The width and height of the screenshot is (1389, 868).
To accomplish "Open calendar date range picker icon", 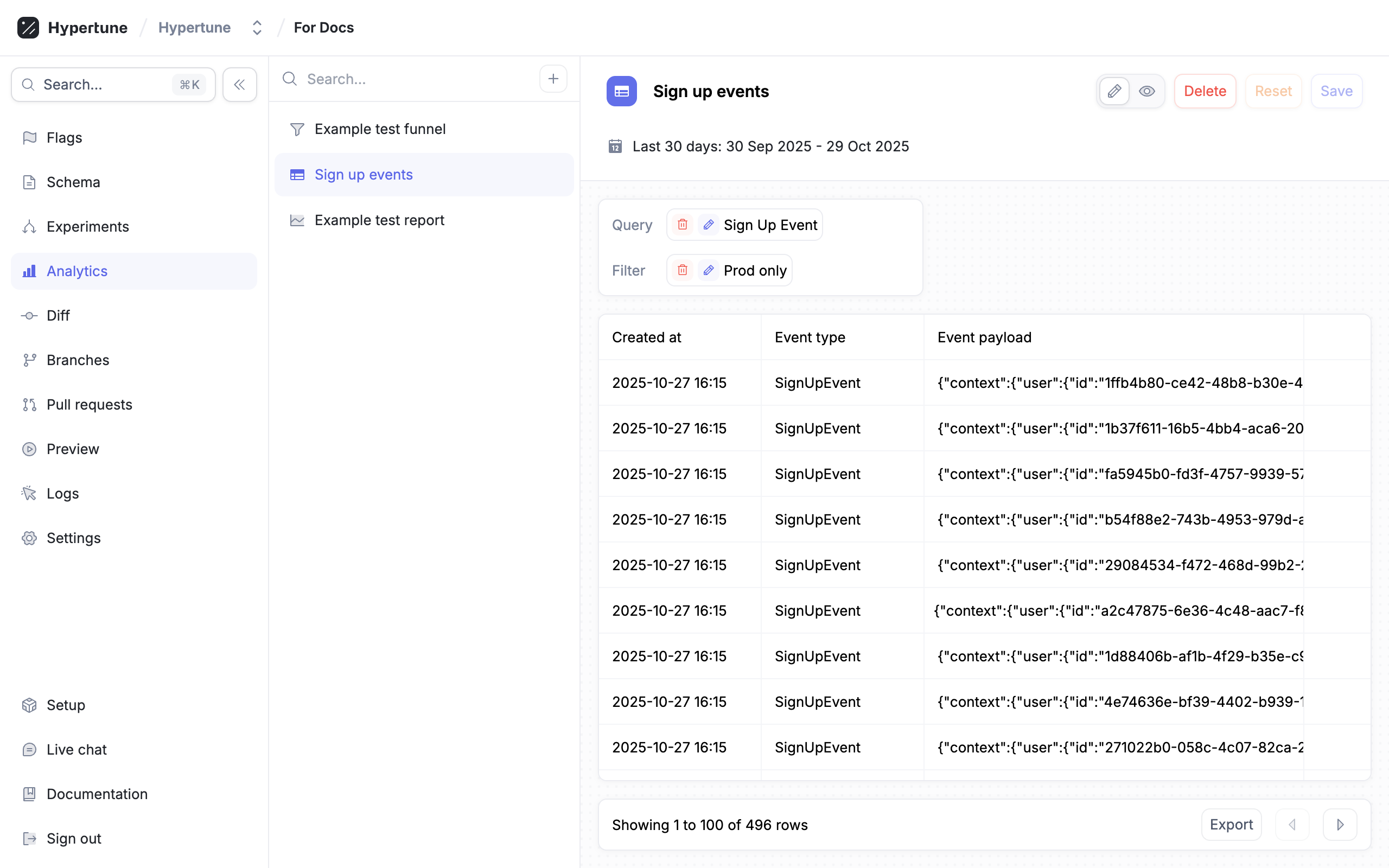I will coord(615,146).
